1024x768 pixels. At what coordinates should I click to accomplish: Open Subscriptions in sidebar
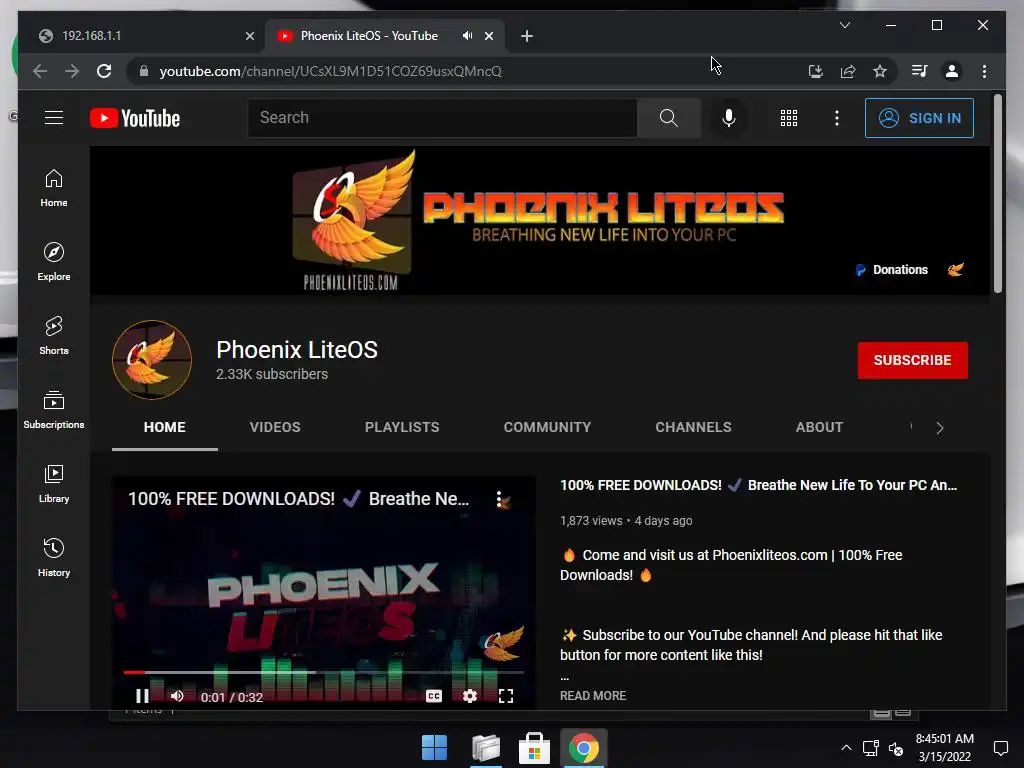point(54,409)
